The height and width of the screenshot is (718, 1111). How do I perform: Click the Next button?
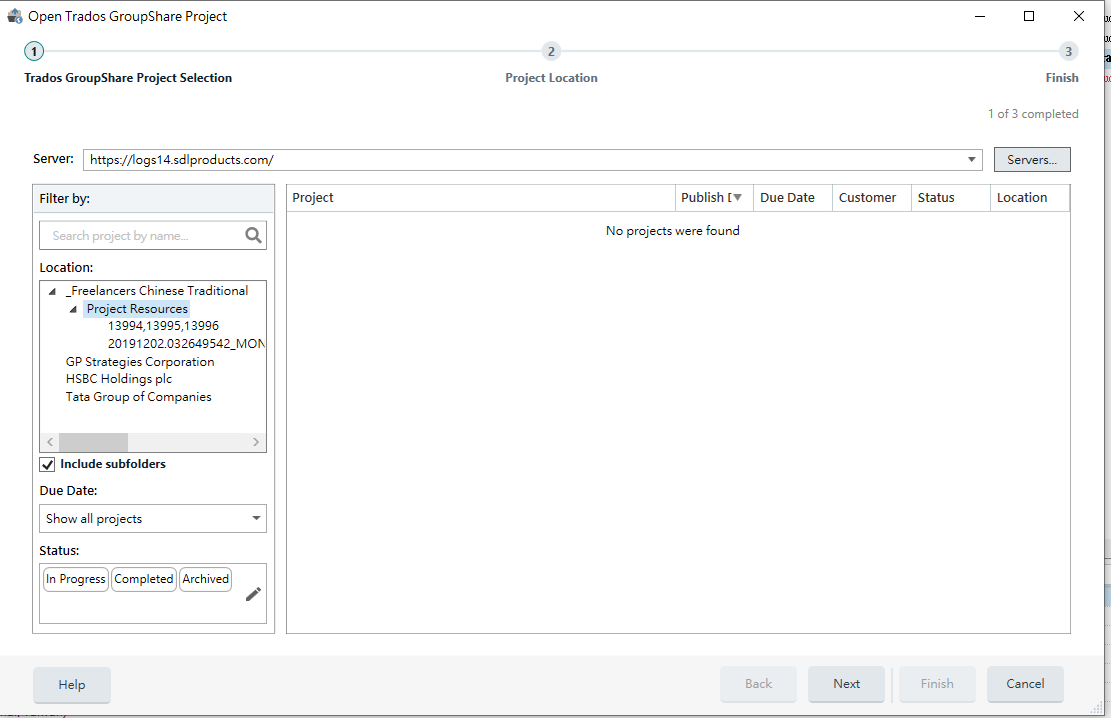[x=846, y=684]
